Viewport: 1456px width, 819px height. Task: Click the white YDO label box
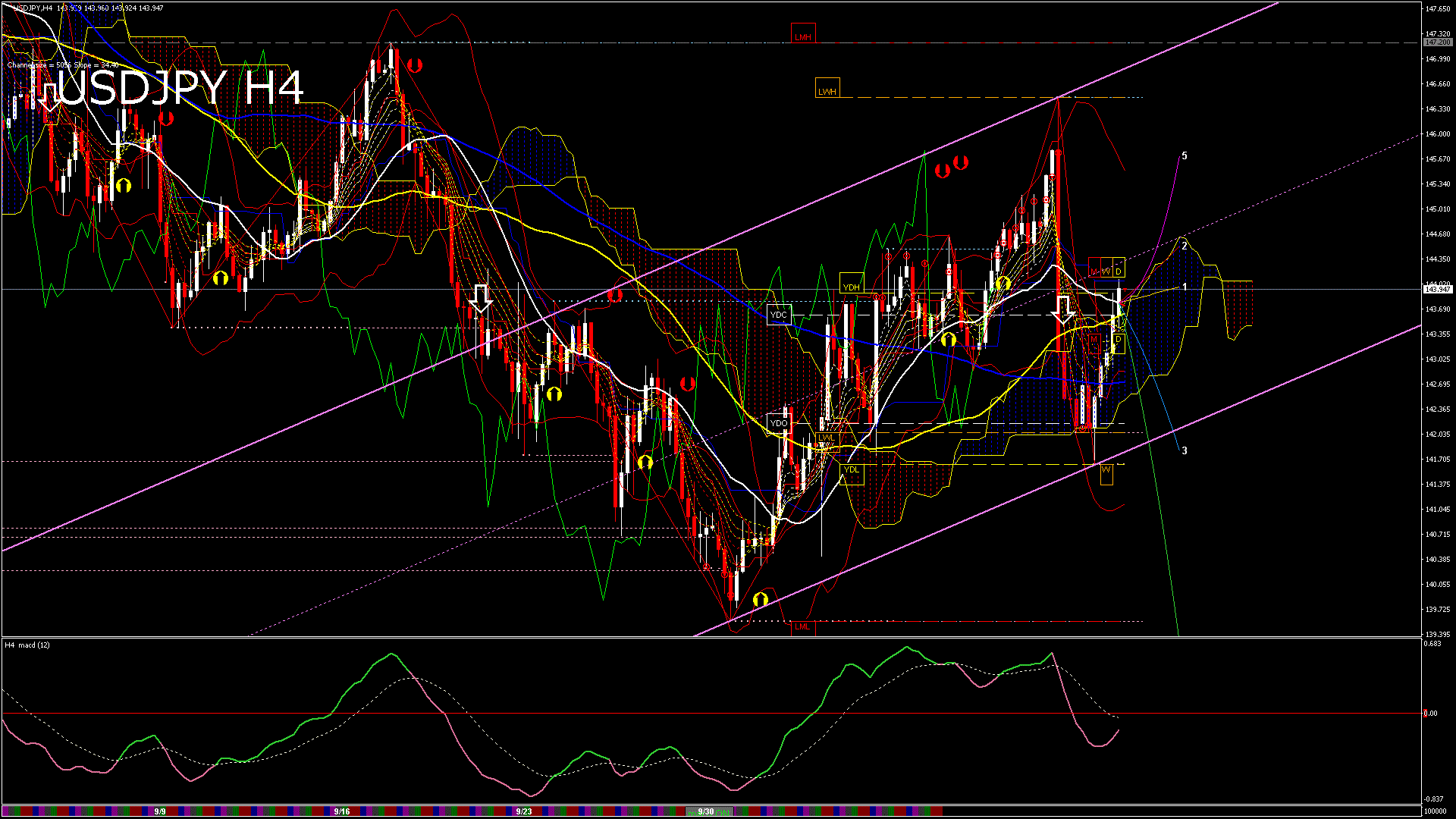[779, 423]
